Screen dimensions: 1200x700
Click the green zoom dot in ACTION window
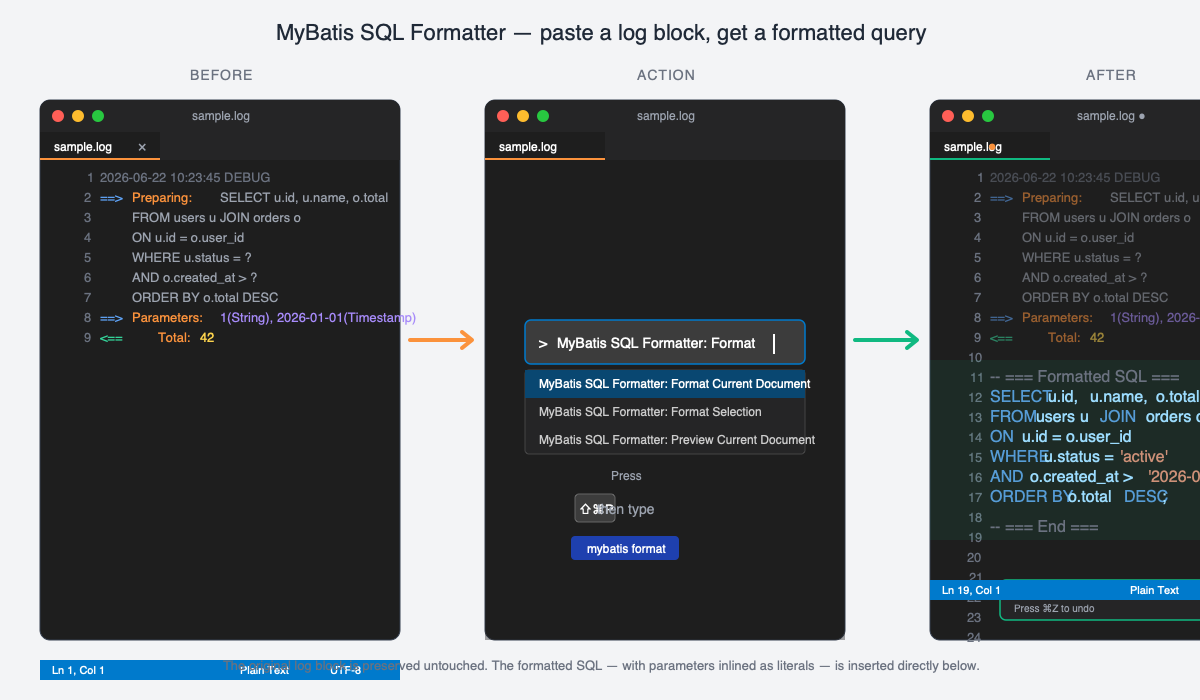pos(543,116)
